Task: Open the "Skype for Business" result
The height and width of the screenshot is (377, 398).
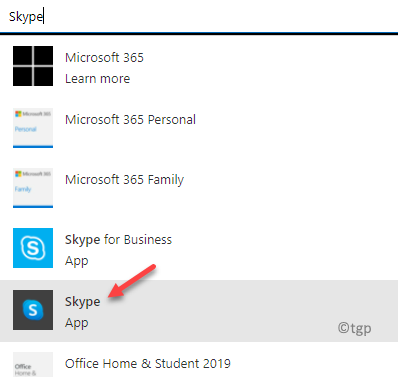Action: click(x=118, y=240)
